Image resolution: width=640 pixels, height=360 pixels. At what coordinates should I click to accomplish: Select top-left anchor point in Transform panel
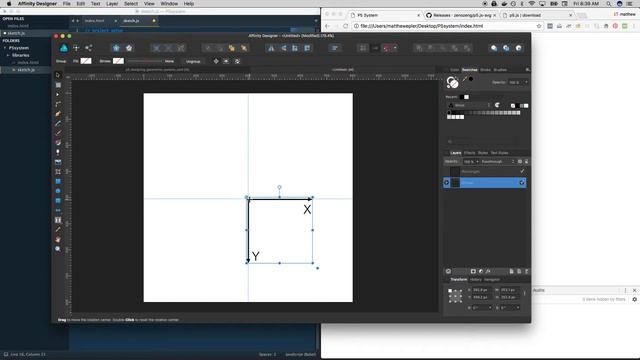click(x=450, y=290)
